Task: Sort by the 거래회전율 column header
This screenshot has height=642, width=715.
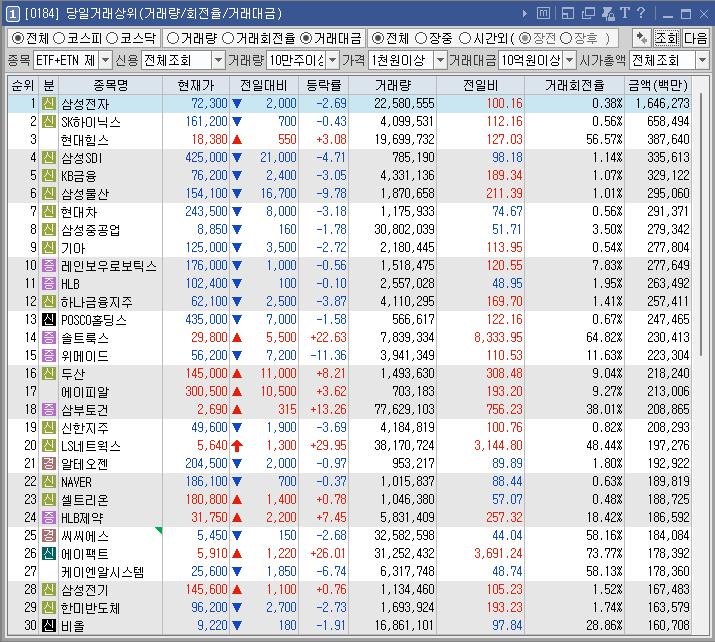Action: [x=575, y=85]
